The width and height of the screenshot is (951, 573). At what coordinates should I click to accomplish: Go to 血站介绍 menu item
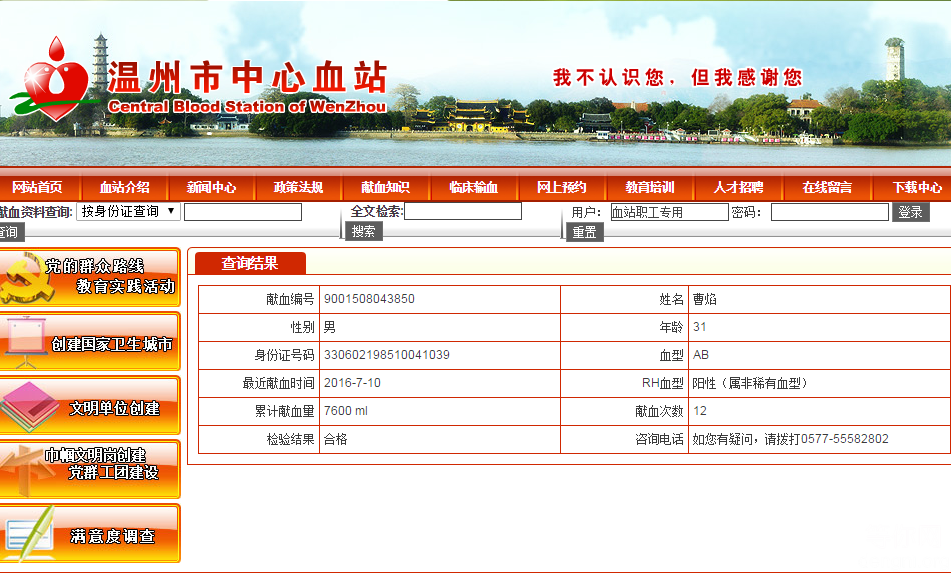tap(124, 187)
